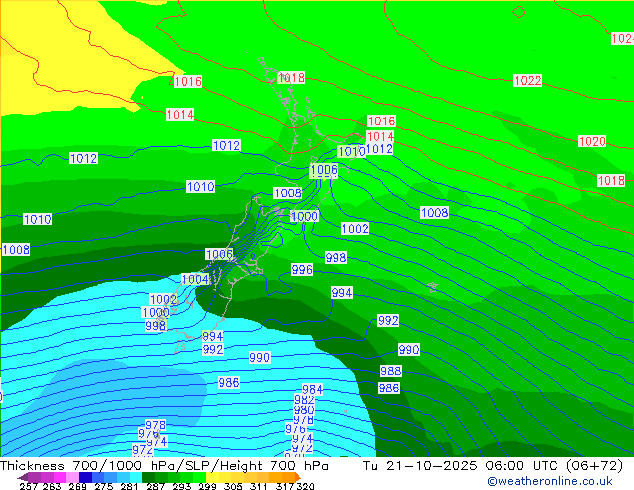The width and height of the screenshot is (634, 490).
Task: Select the legend value 281
Action: 129,486
